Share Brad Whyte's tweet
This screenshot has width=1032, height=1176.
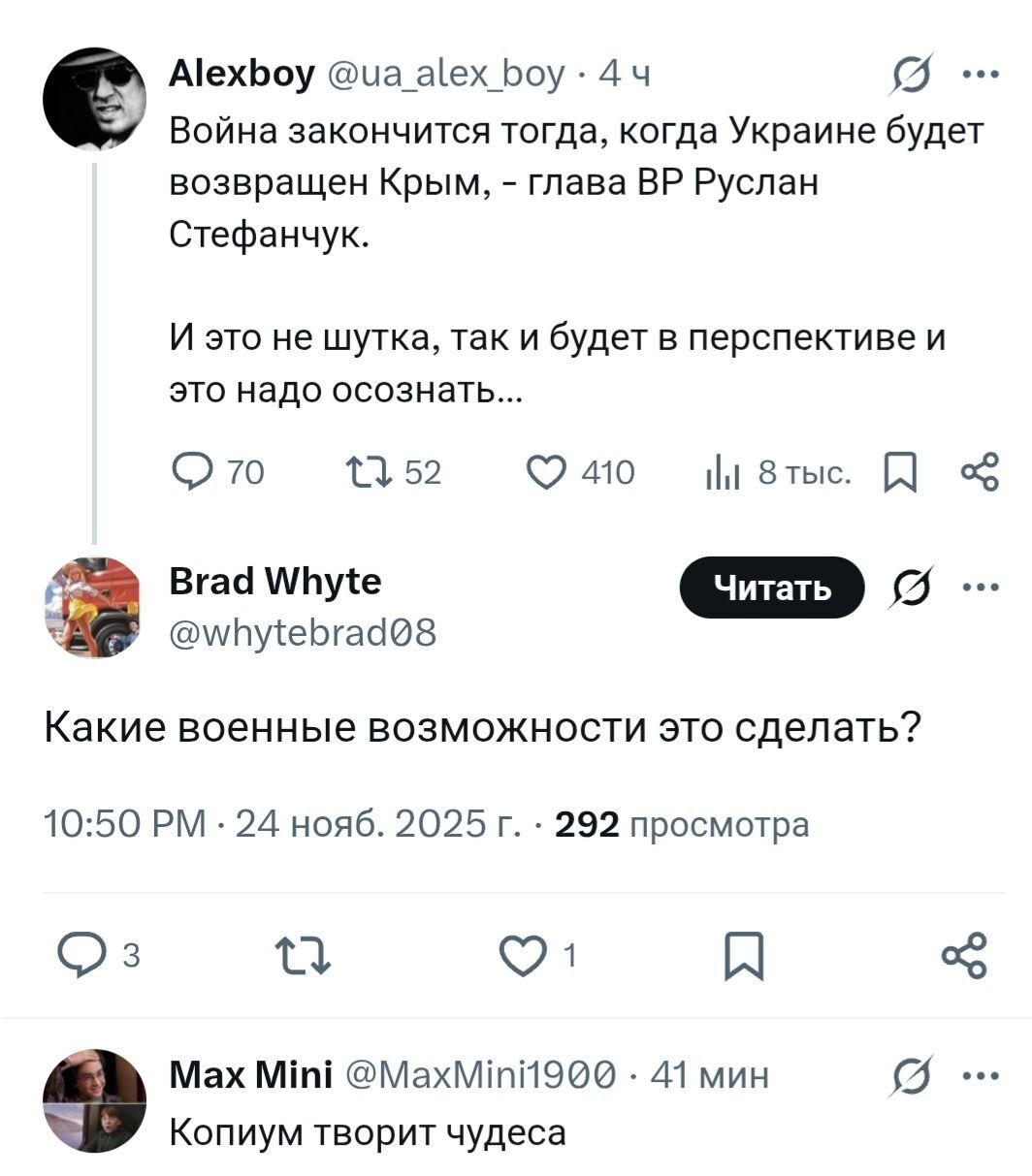[964, 954]
